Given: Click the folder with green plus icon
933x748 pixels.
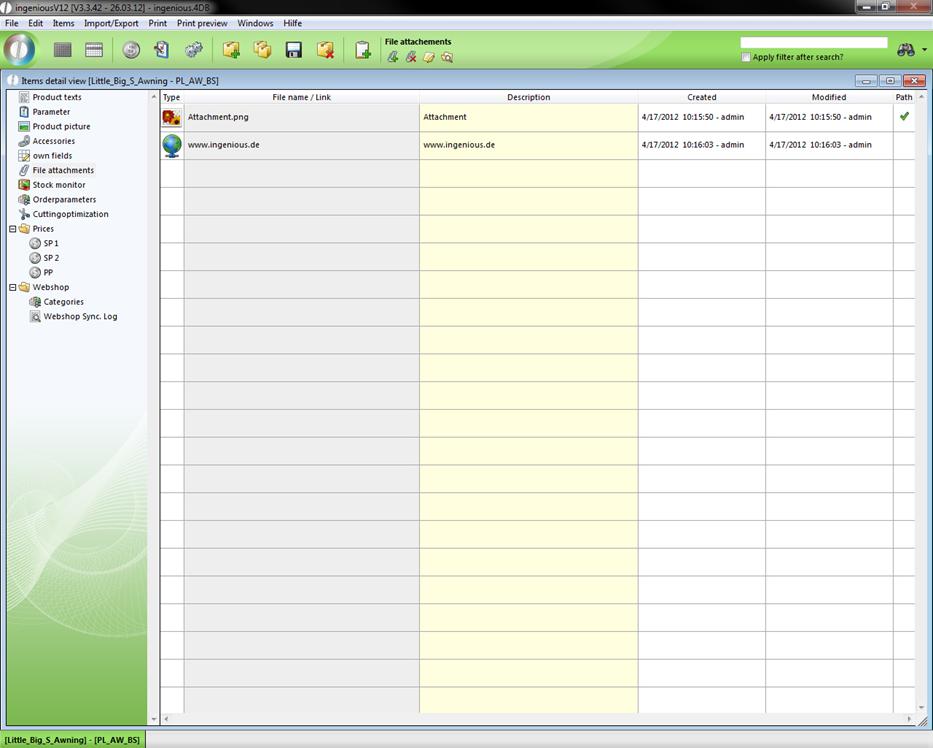Looking at the screenshot, I should pos(231,50).
